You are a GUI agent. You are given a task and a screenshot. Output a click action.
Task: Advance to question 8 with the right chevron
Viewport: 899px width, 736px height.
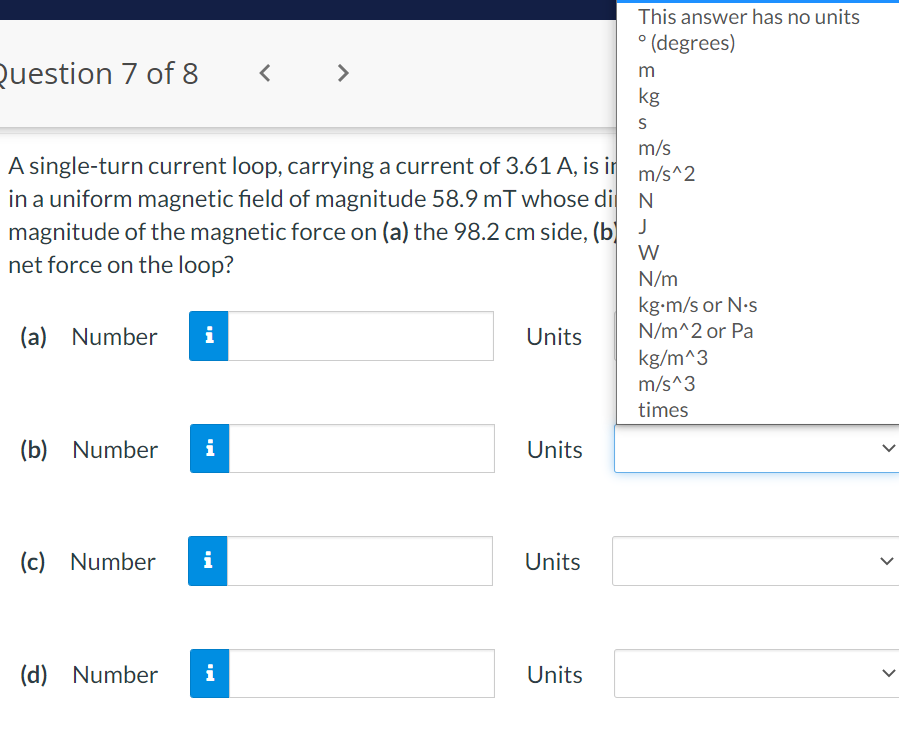click(x=342, y=72)
